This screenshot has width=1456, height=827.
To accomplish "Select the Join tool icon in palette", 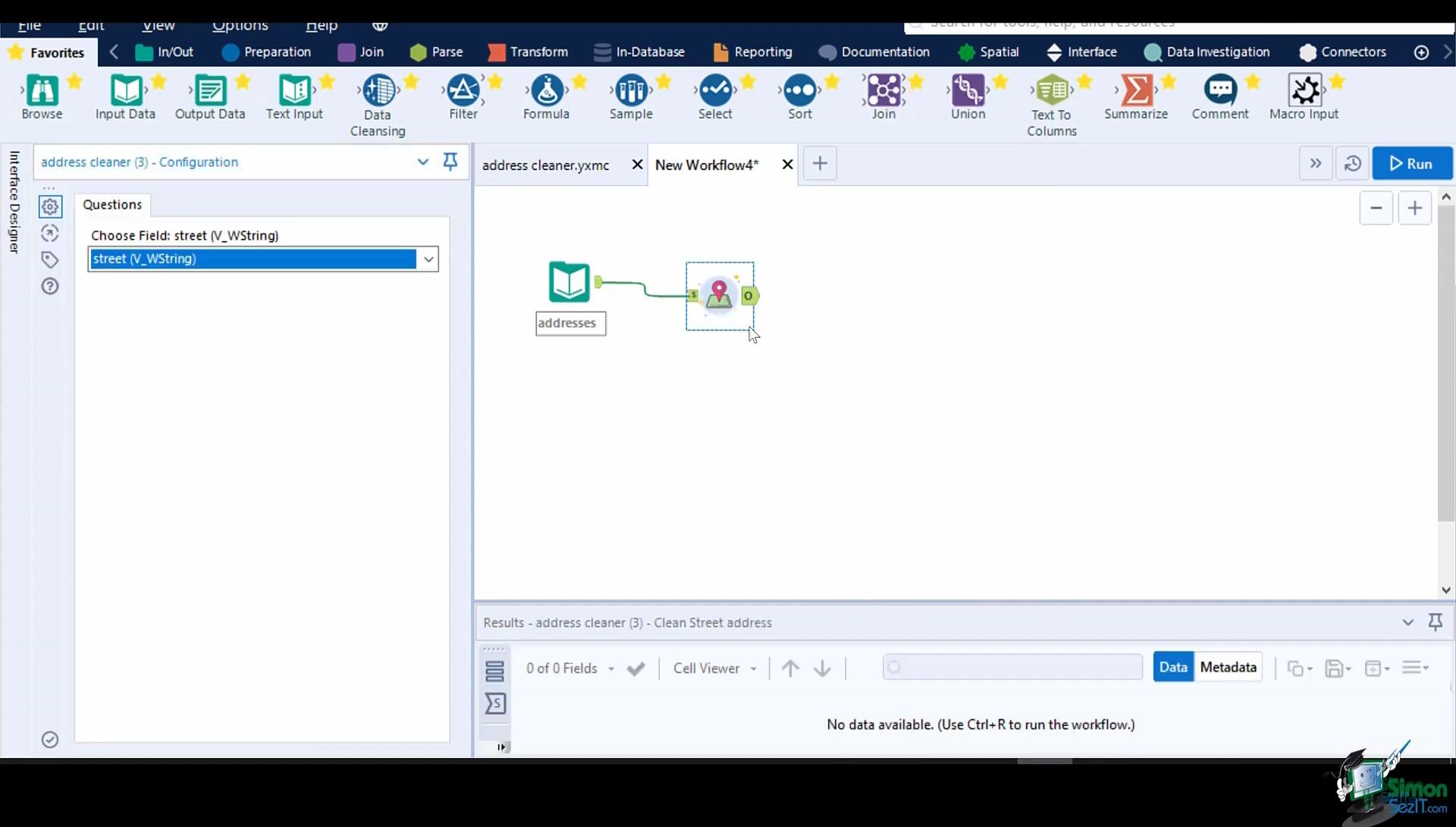I will (x=883, y=90).
